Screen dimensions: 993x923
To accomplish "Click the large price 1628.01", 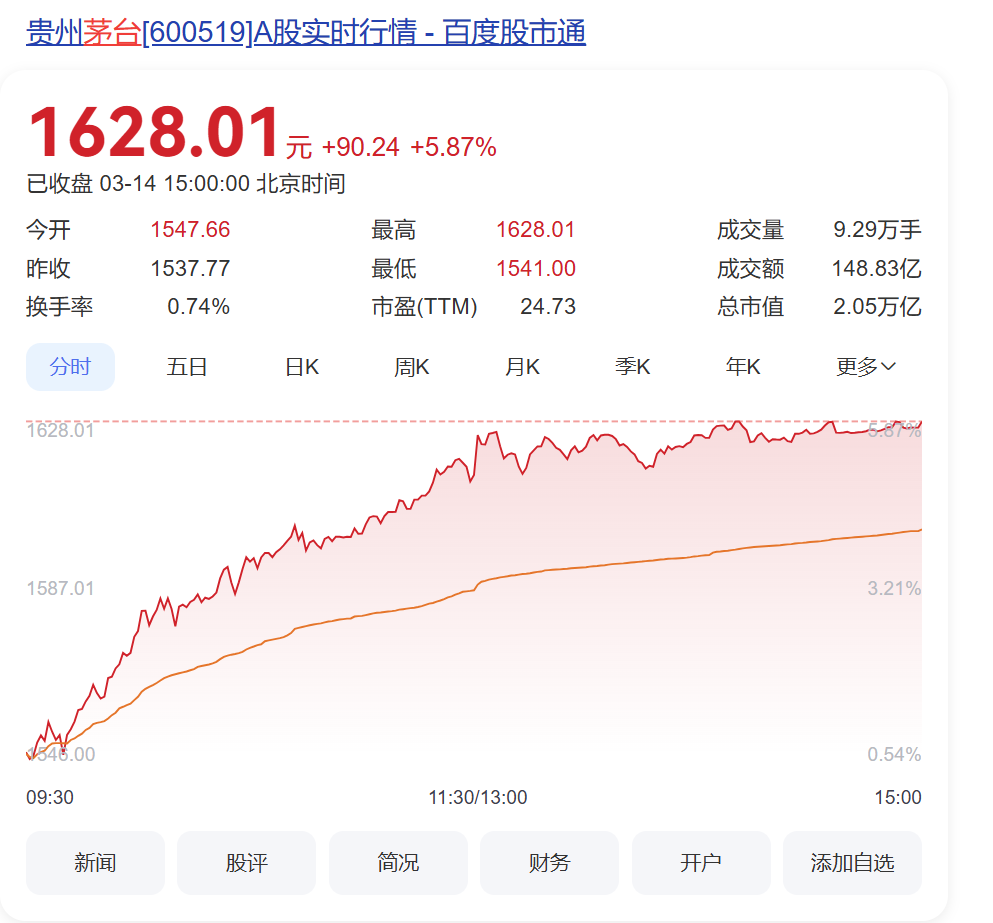I will point(153,132).
